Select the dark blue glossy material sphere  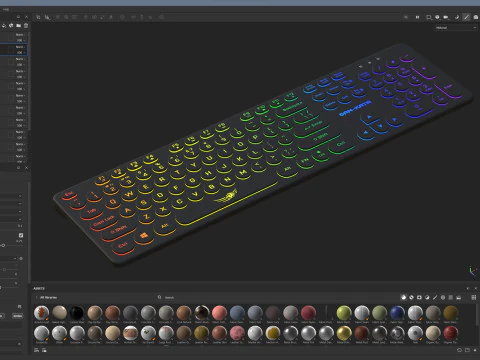397,313
